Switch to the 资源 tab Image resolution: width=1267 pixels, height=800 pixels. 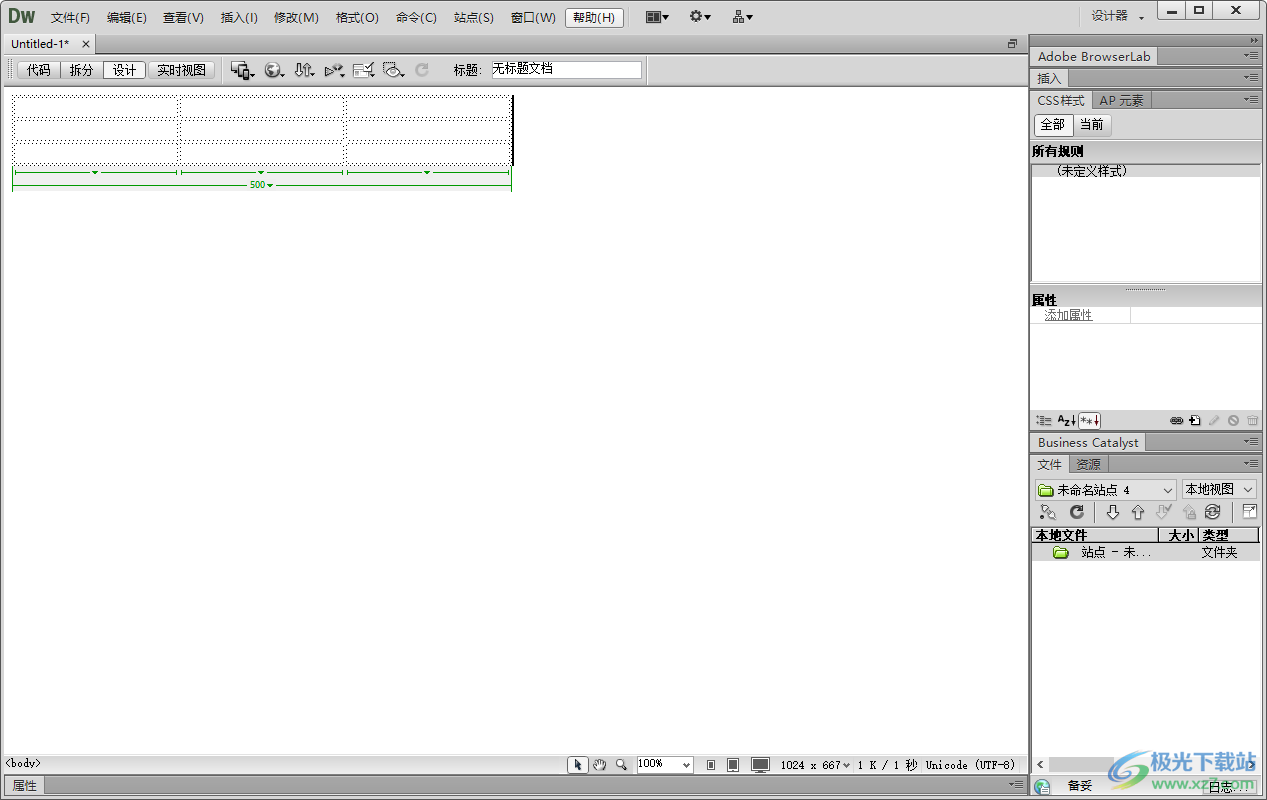(x=1088, y=464)
